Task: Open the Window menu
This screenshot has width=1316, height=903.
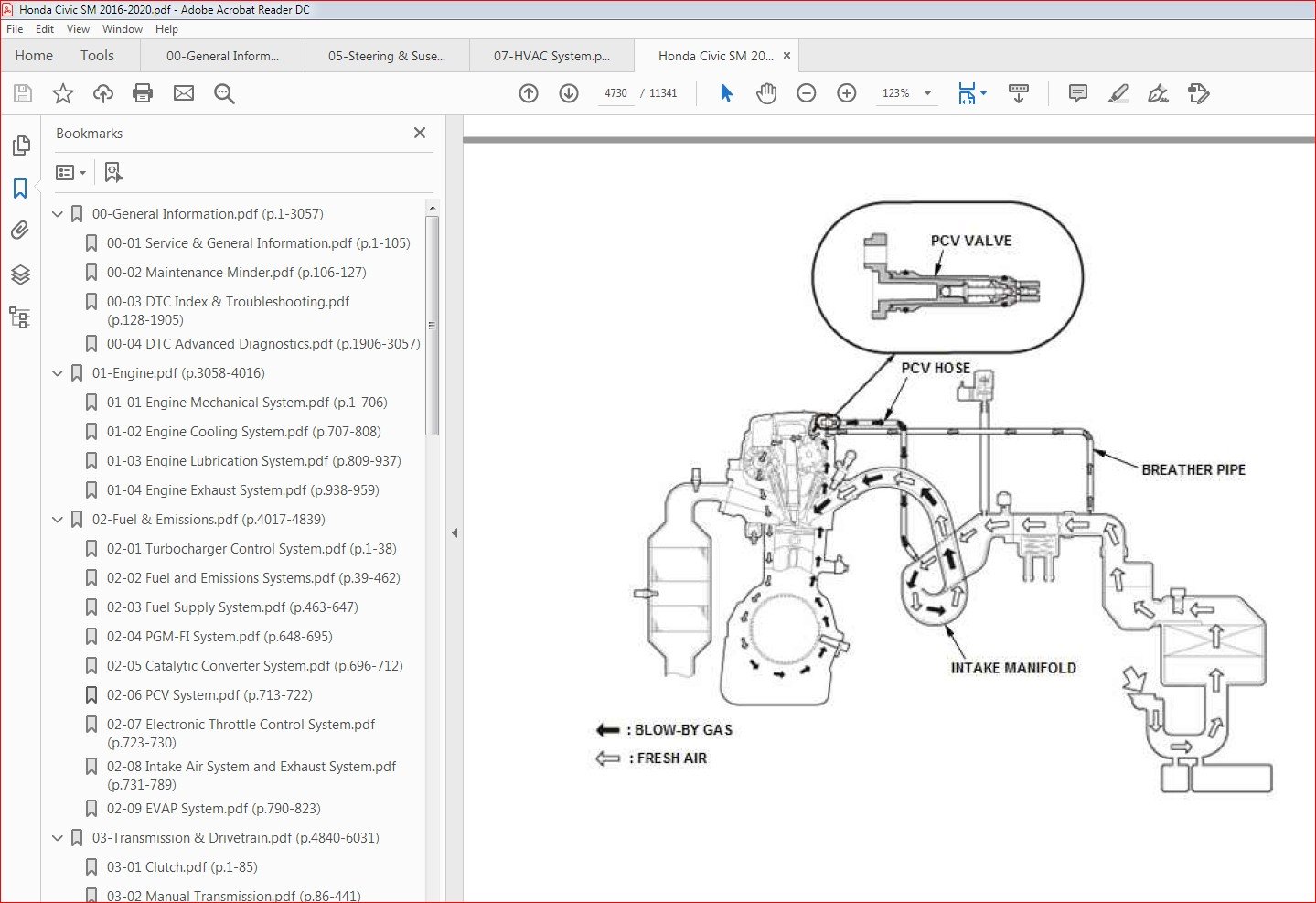Action: [x=123, y=29]
